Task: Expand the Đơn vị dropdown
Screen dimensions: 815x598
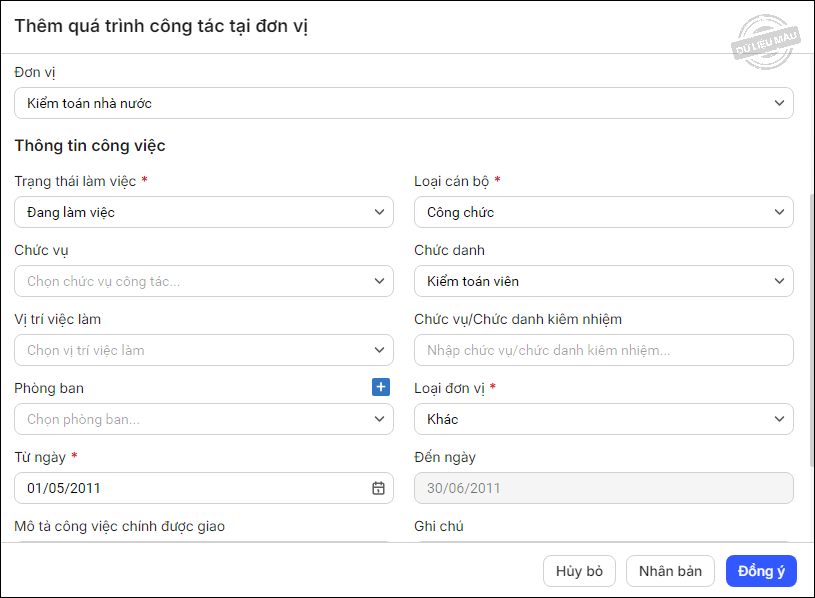Action: (x=403, y=103)
